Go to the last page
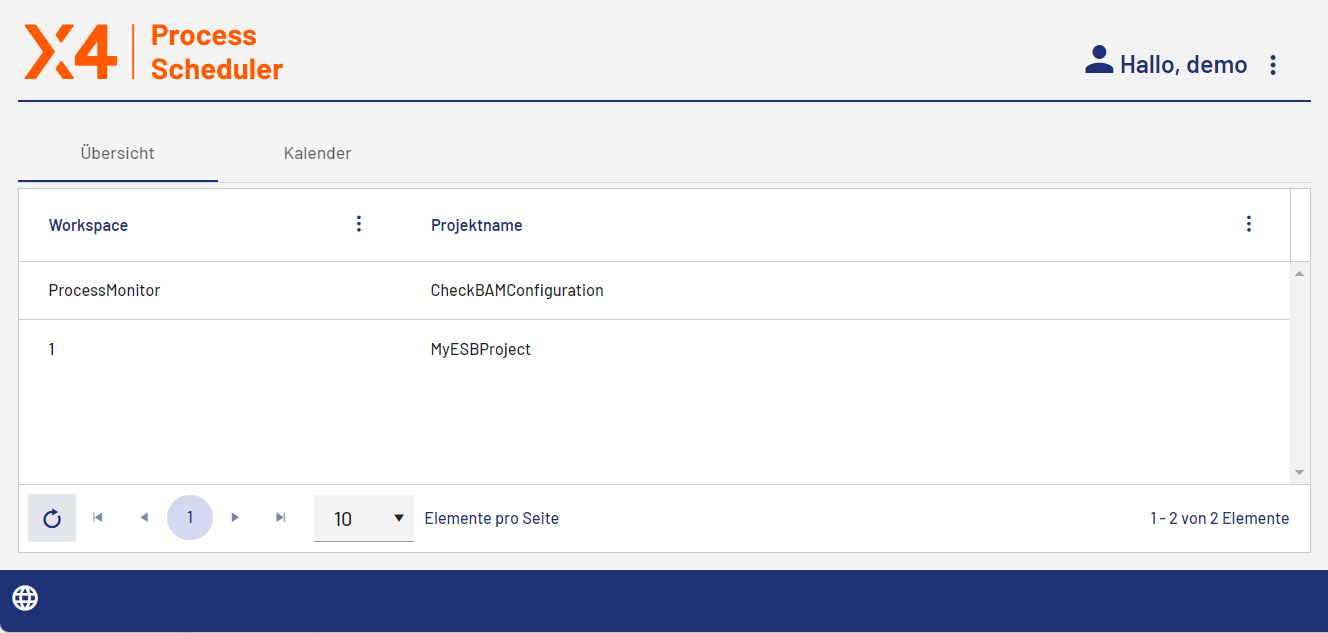The image size is (1328, 633). [281, 518]
